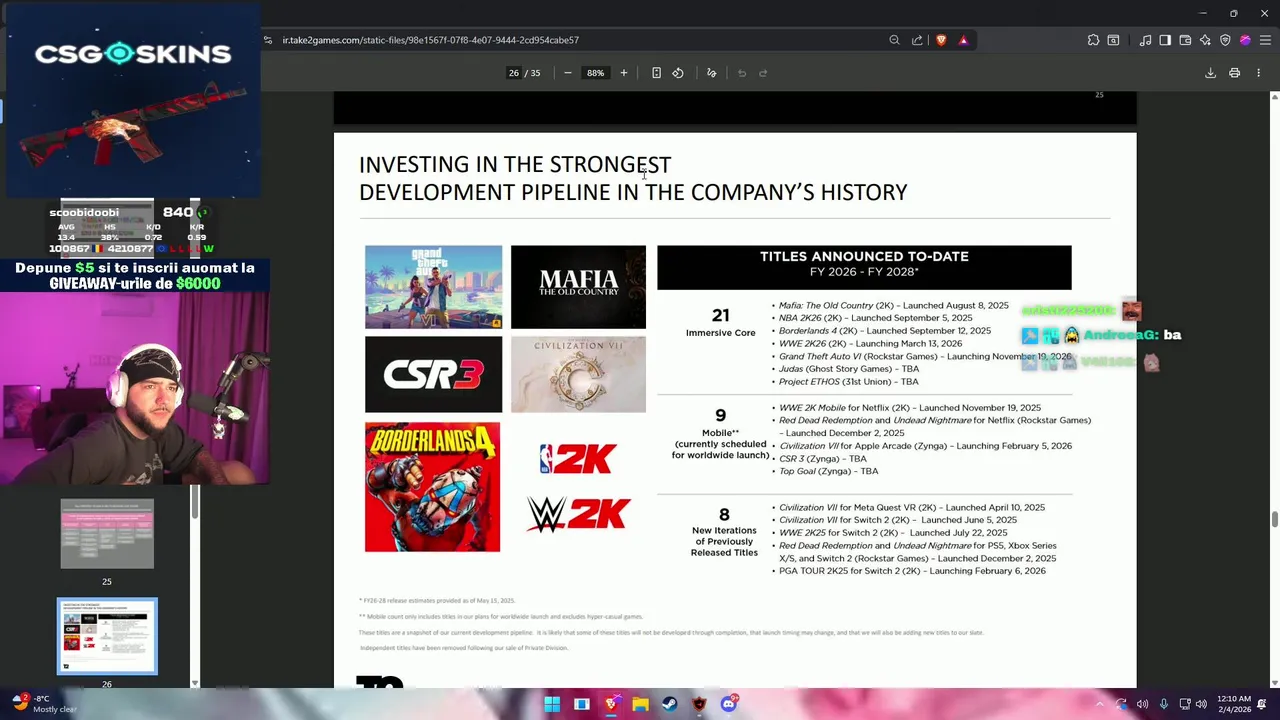Screen dimensions: 1280x720
Task: Click the address bar zoom magnifier icon
Action: (894, 40)
